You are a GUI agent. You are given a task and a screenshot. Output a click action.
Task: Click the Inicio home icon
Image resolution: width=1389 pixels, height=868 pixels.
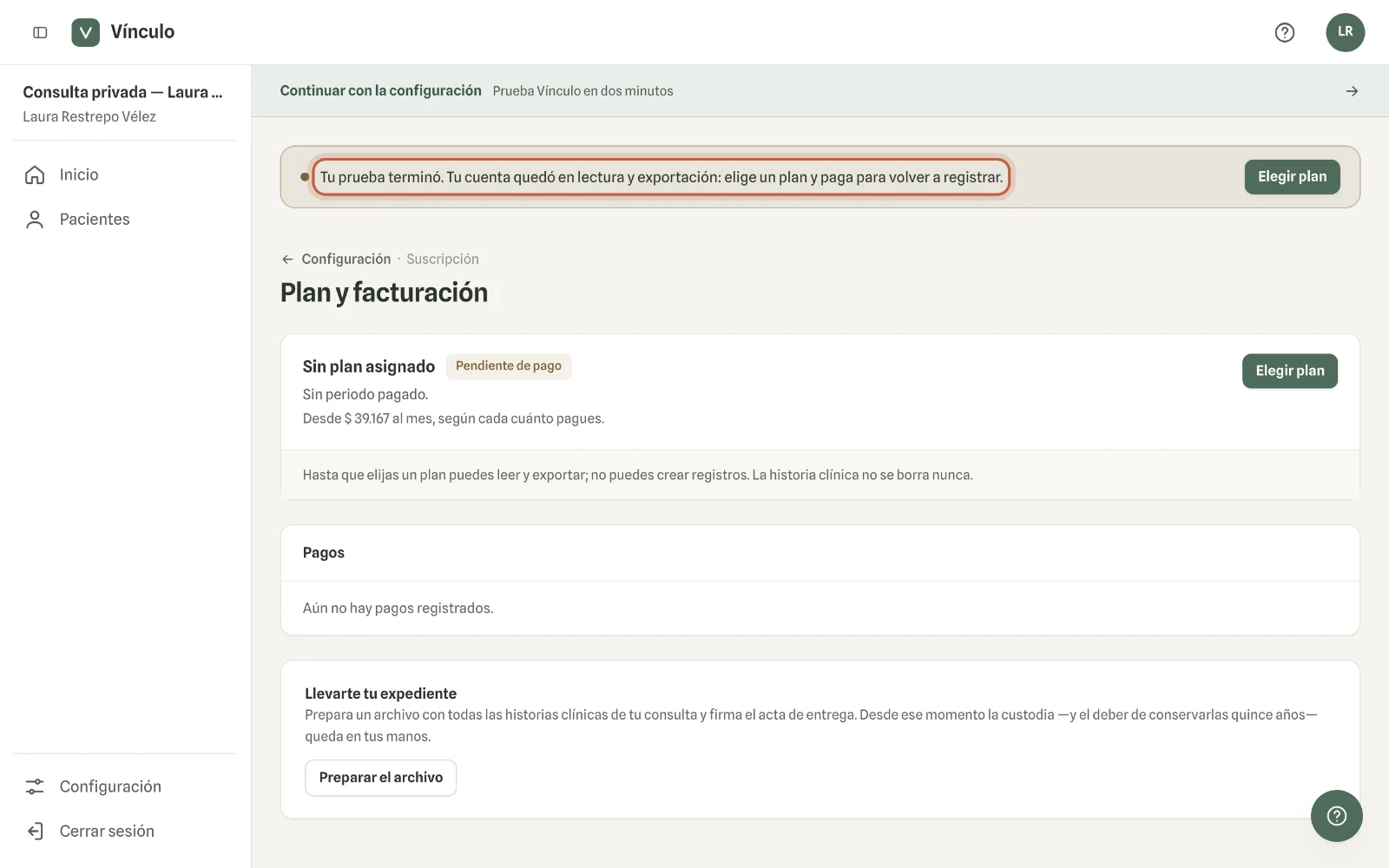pyautogui.click(x=35, y=174)
